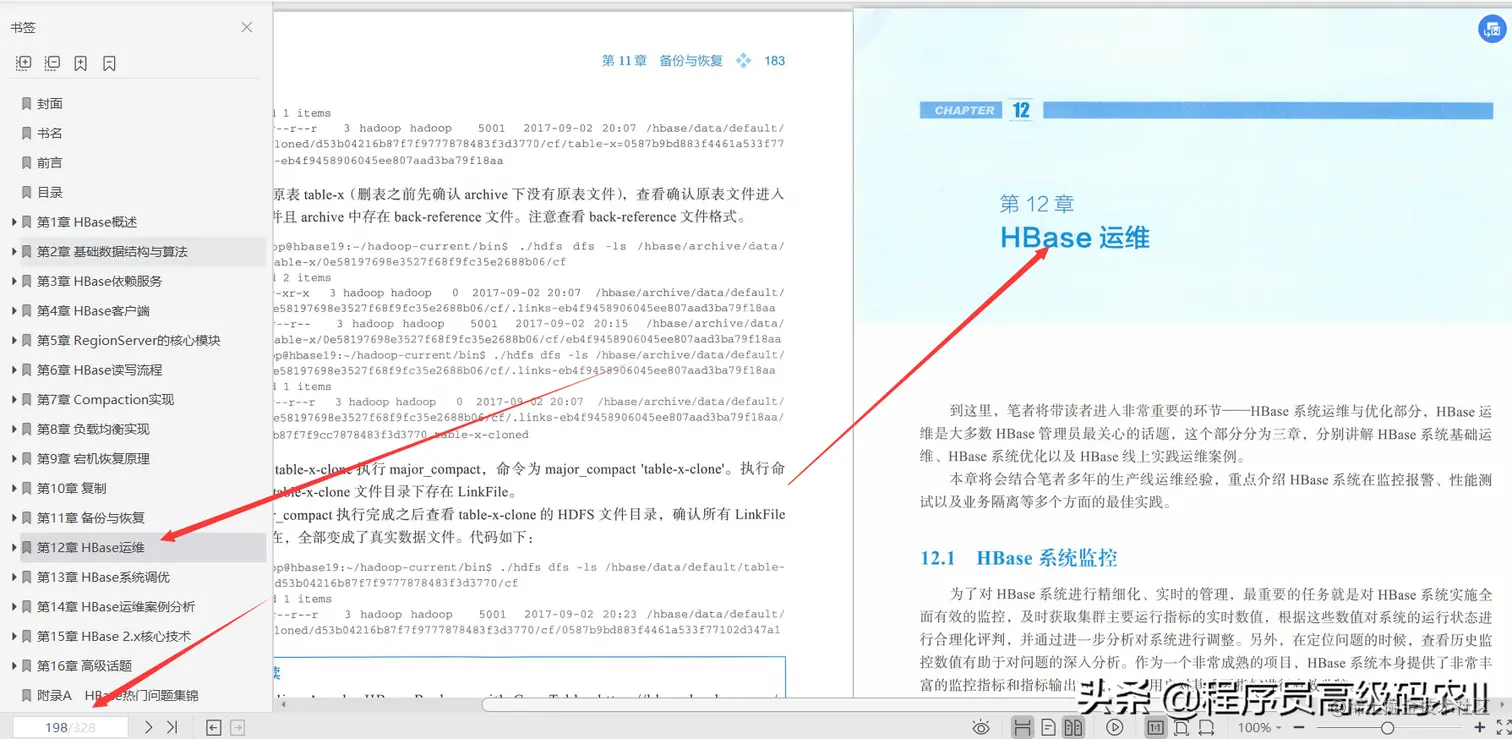Set actual size with the 1:1 icon
This screenshot has width=1512, height=739.
pos(1154,726)
